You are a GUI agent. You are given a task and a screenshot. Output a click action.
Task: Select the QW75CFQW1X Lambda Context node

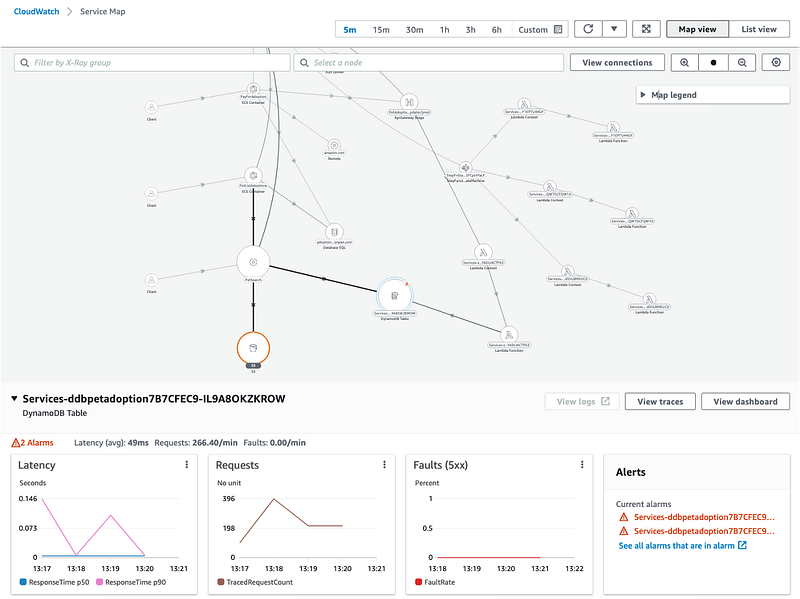(x=549, y=187)
